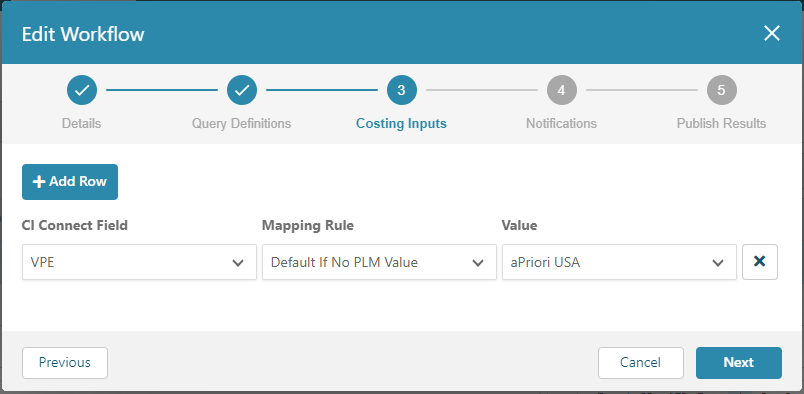
Task: Close the Edit Workflow dialog
Action: [772, 34]
